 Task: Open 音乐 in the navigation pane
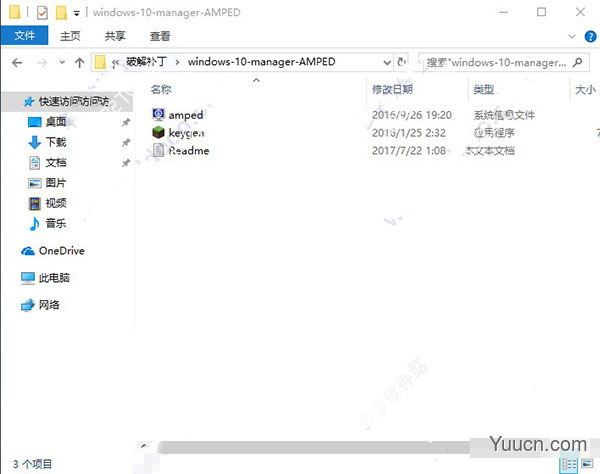(56, 223)
